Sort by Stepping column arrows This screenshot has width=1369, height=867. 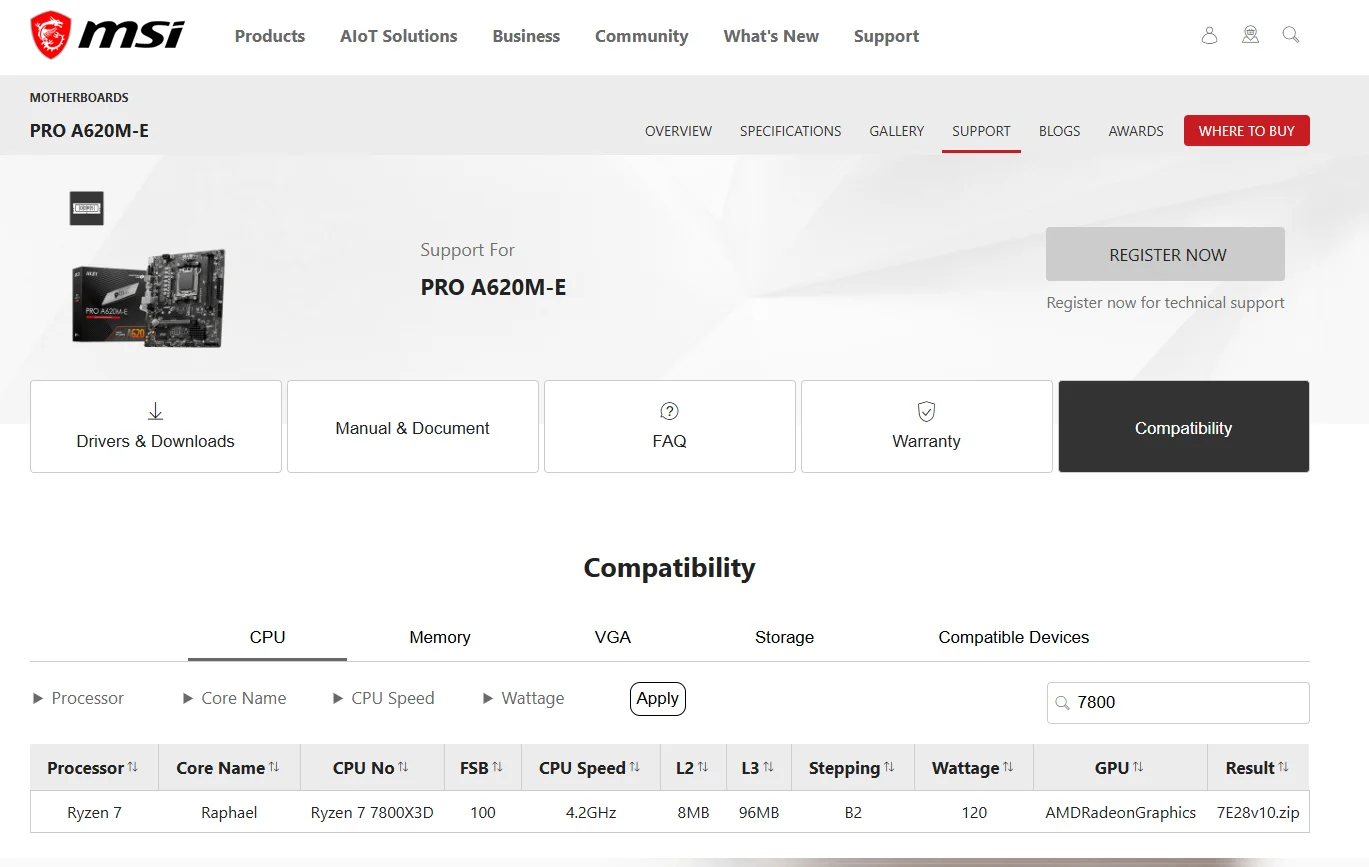pos(887,767)
